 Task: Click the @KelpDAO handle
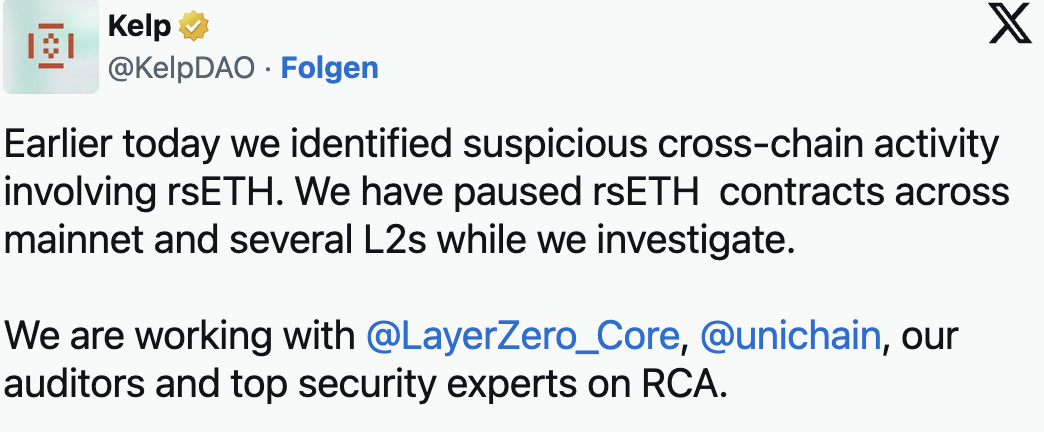181,68
